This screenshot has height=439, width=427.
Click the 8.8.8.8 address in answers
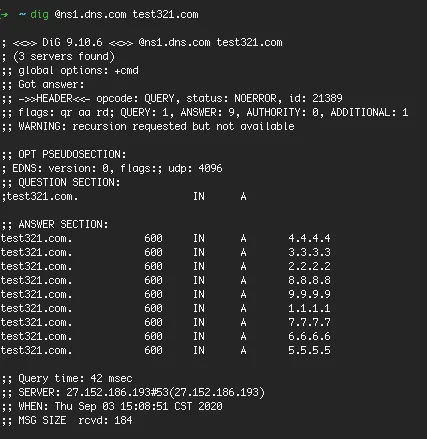(309, 280)
